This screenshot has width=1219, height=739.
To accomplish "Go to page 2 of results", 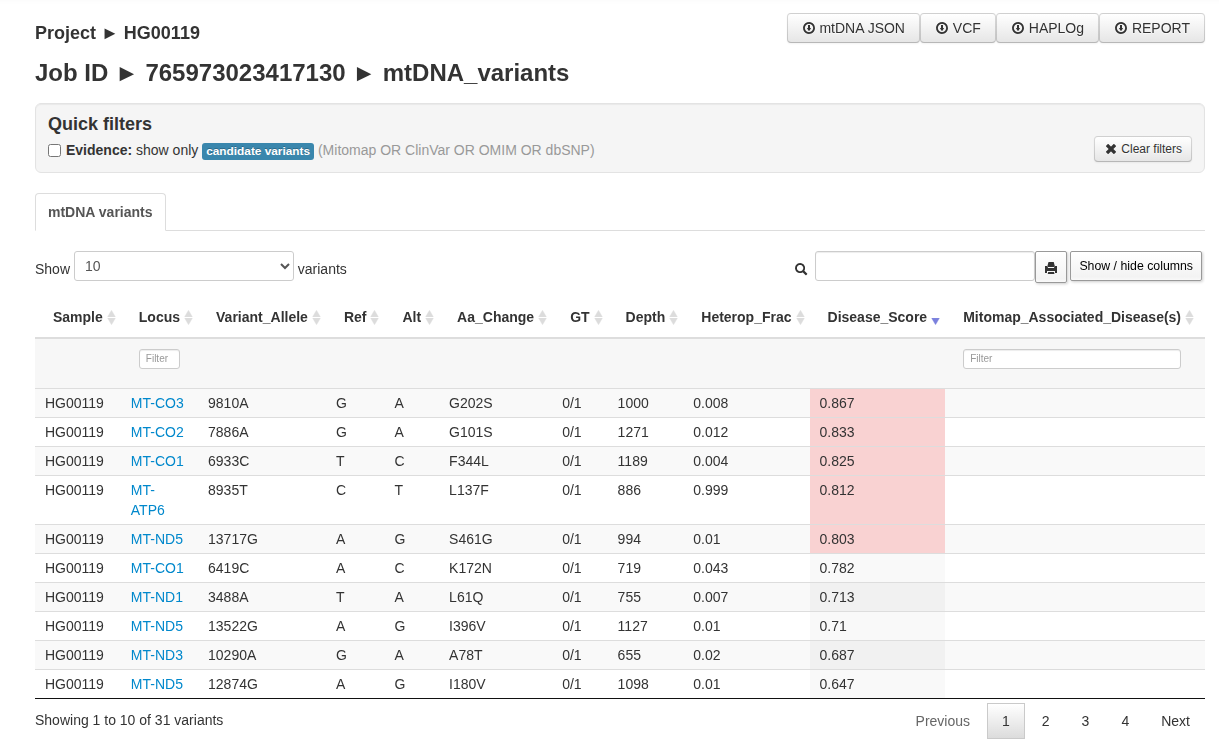I will pos(1045,721).
